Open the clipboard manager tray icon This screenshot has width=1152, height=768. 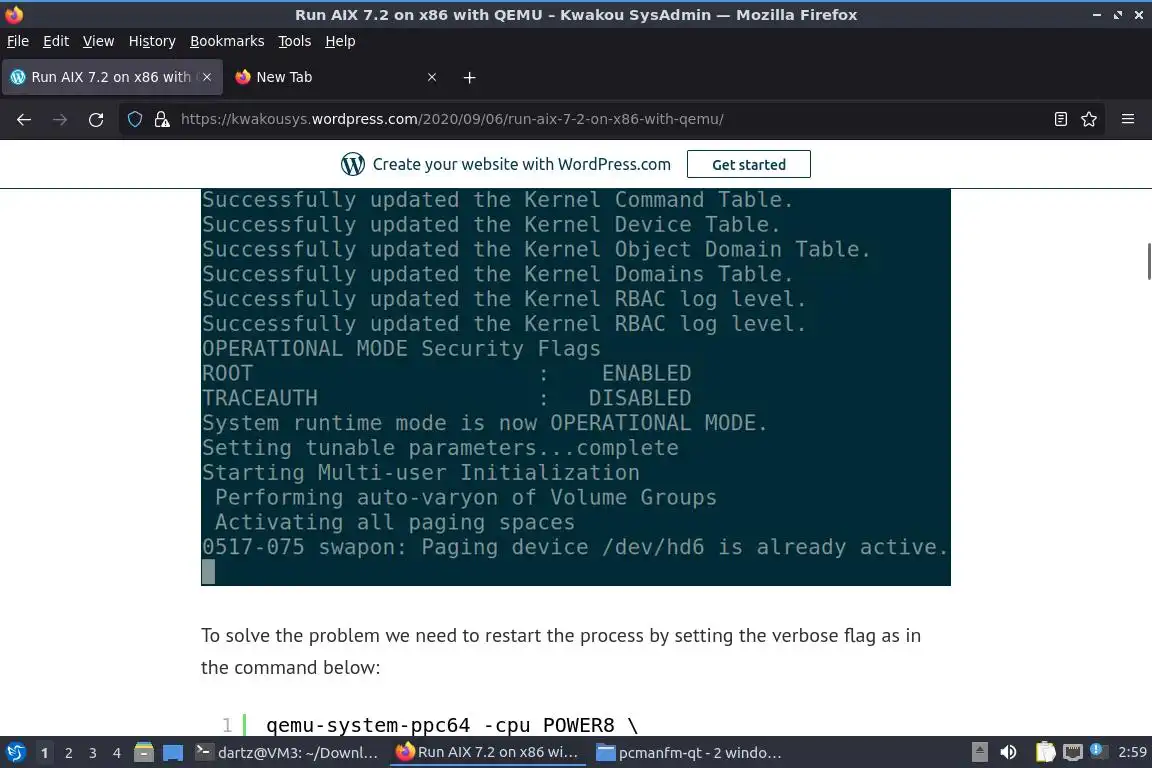[1045, 753]
